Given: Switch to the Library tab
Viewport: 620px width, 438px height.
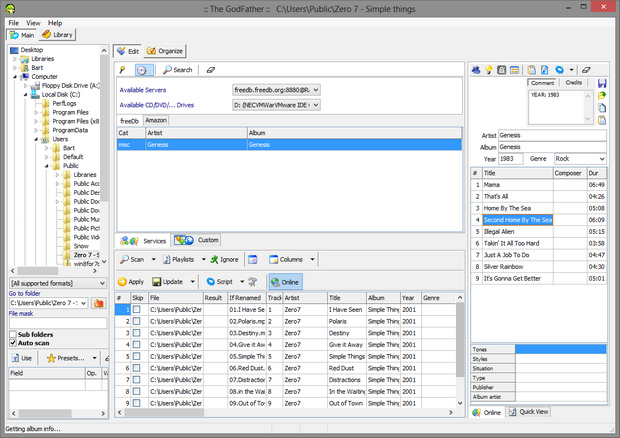Looking at the screenshot, I should tap(58, 35).
